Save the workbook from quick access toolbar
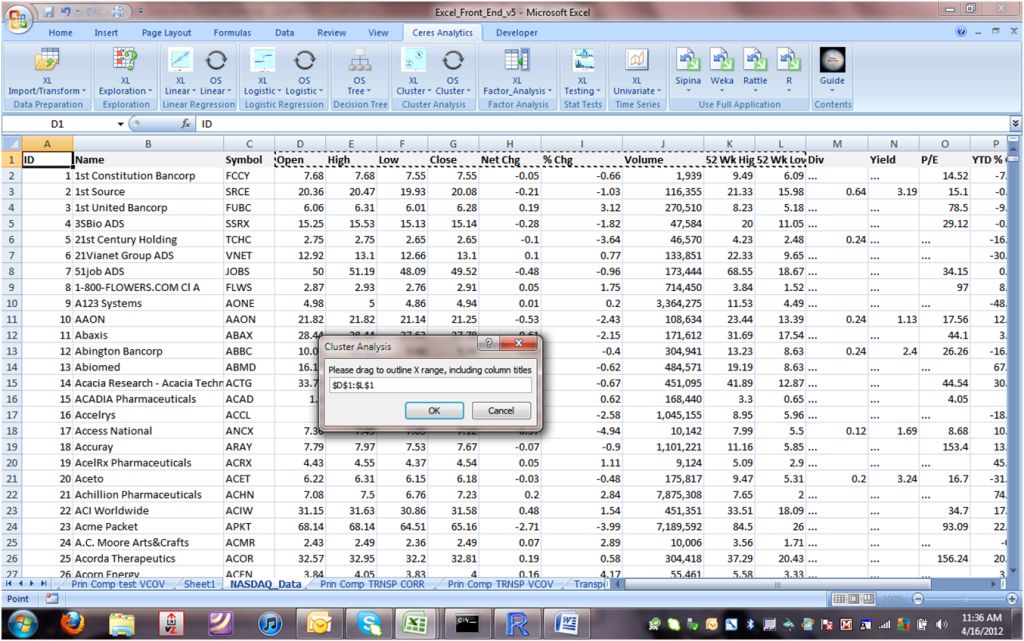The height and width of the screenshot is (641, 1024). [x=49, y=11]
